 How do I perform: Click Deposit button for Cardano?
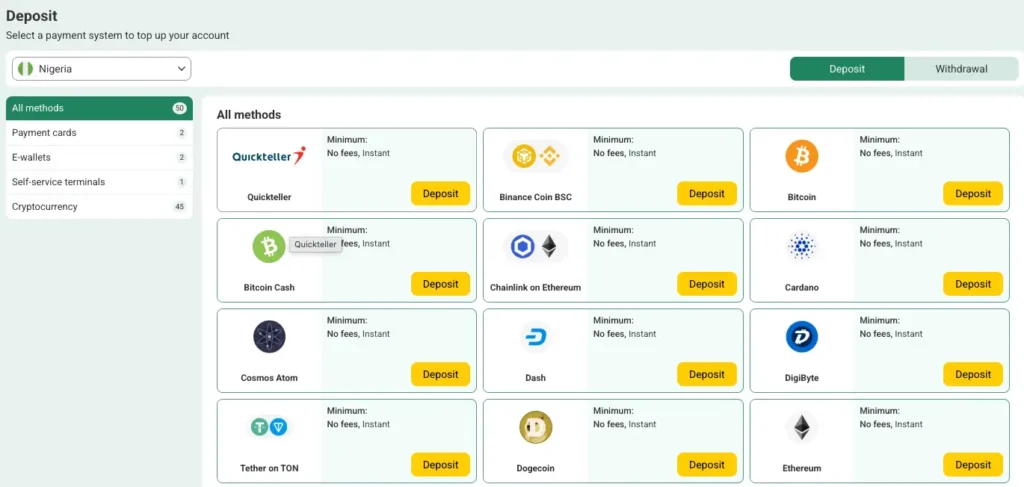pyautogui.click(x=973, y=284)
